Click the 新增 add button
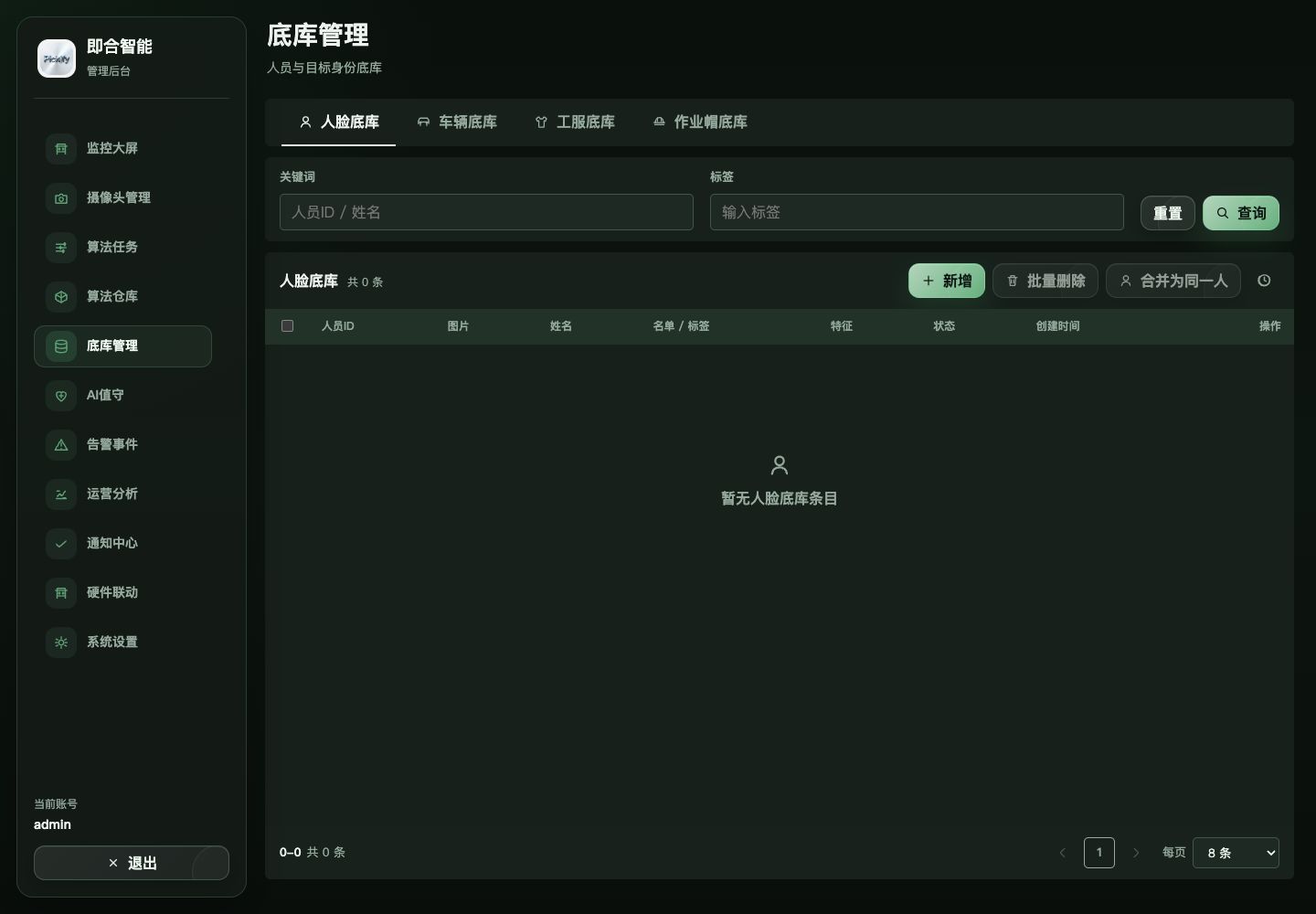Image resolution: width=1316 pixels, height=914 pixels. point(947,281)
